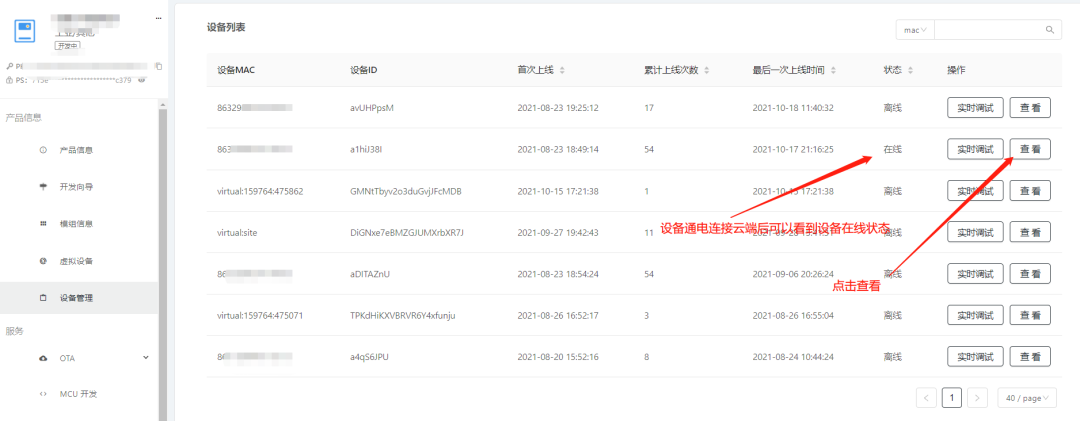Image resolution: width=1080 pixels, height=421 pixels.
Task: Click first-online time 2021-08-20 15:52:16
Action: click(558, 356)
